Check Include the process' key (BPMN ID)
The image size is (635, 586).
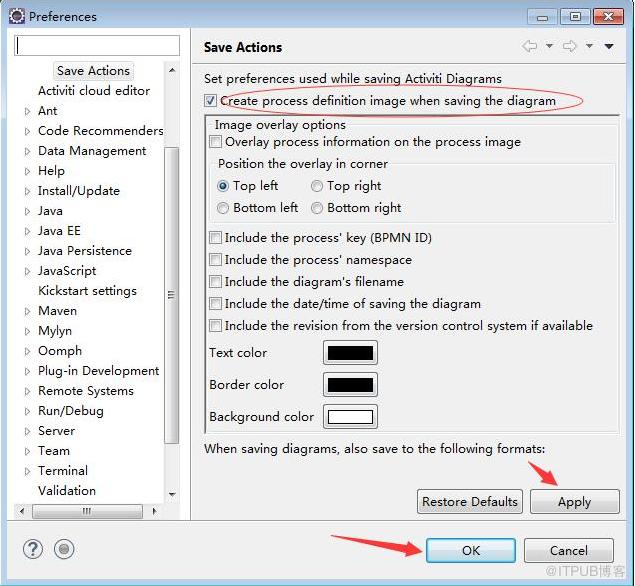(215, 237)
